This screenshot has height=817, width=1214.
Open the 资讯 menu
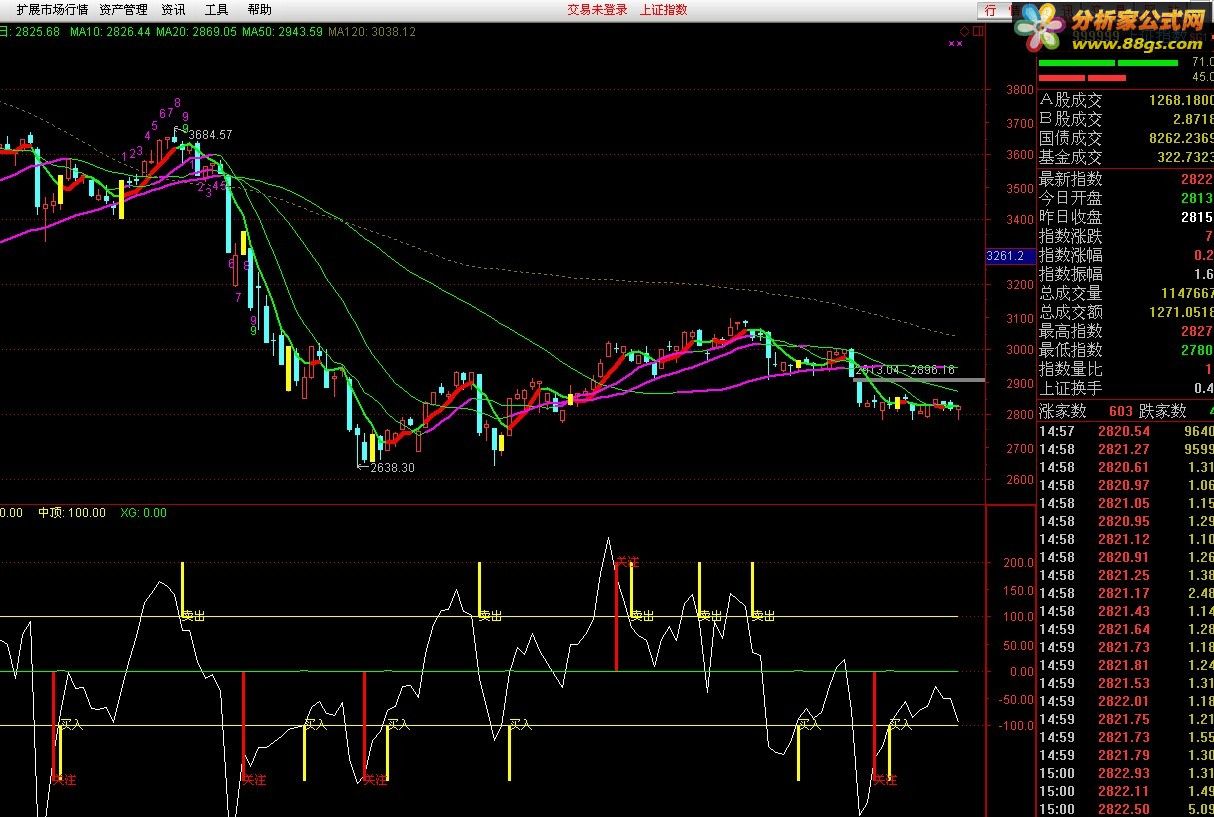(x=173, y=10)
